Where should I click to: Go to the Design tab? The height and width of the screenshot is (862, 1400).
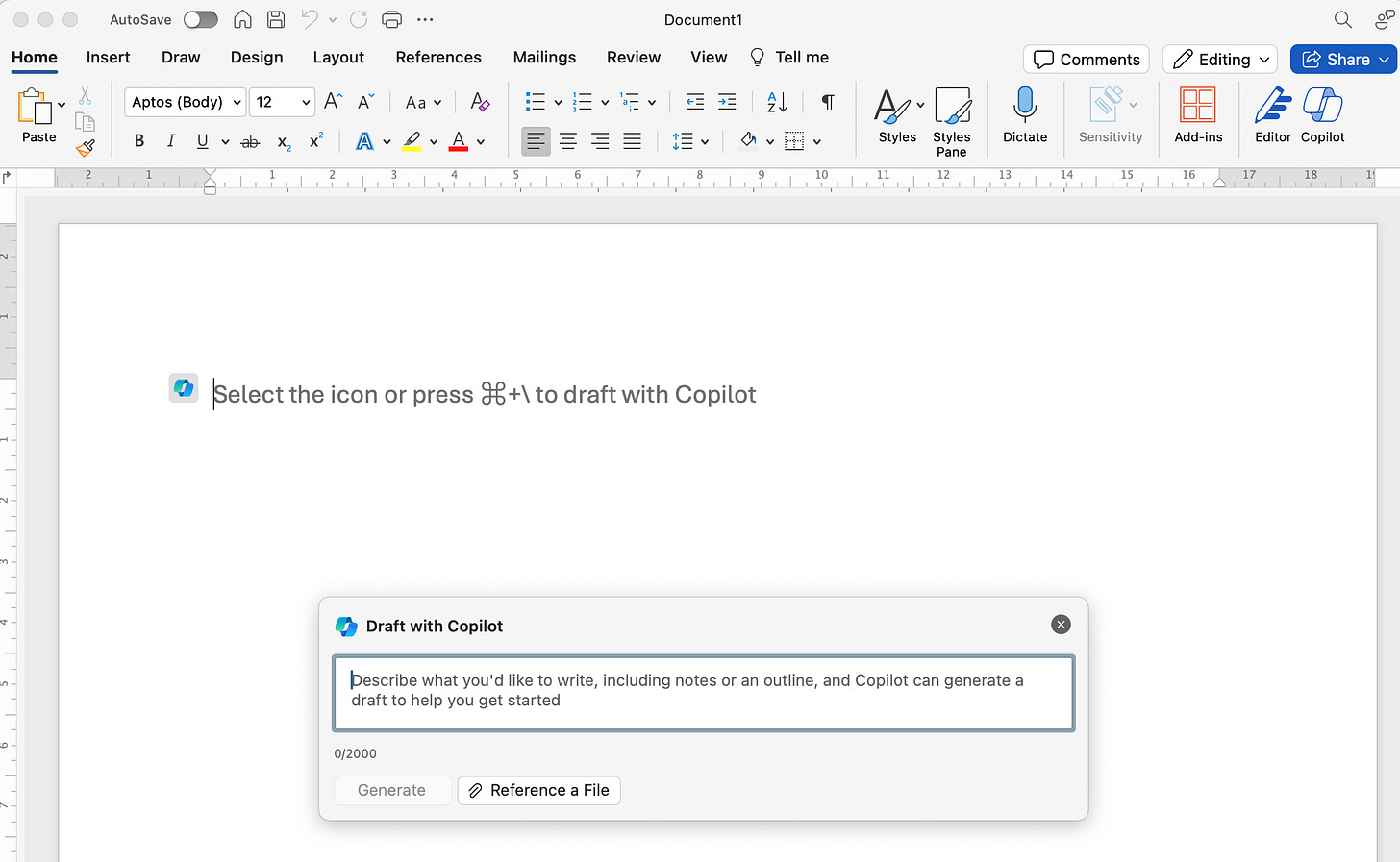pos(257,57)
